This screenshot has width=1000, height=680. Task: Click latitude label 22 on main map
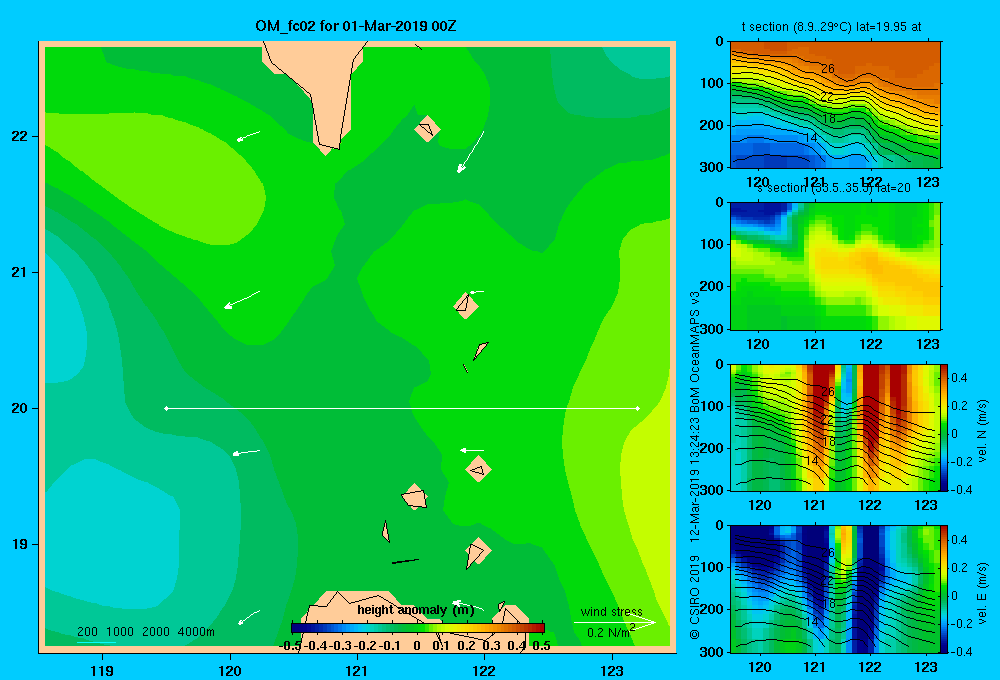click(19, 136)
